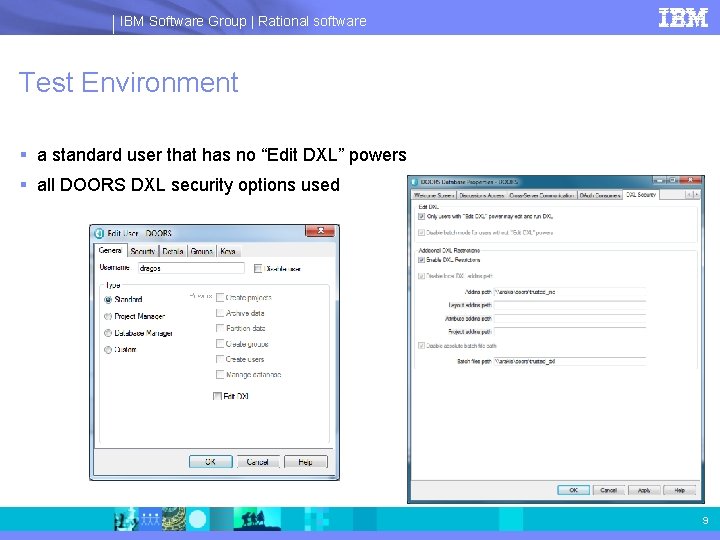The image size is (720, 540).
Task: Click the Database Properties window title icon
Action: (414, 182)
